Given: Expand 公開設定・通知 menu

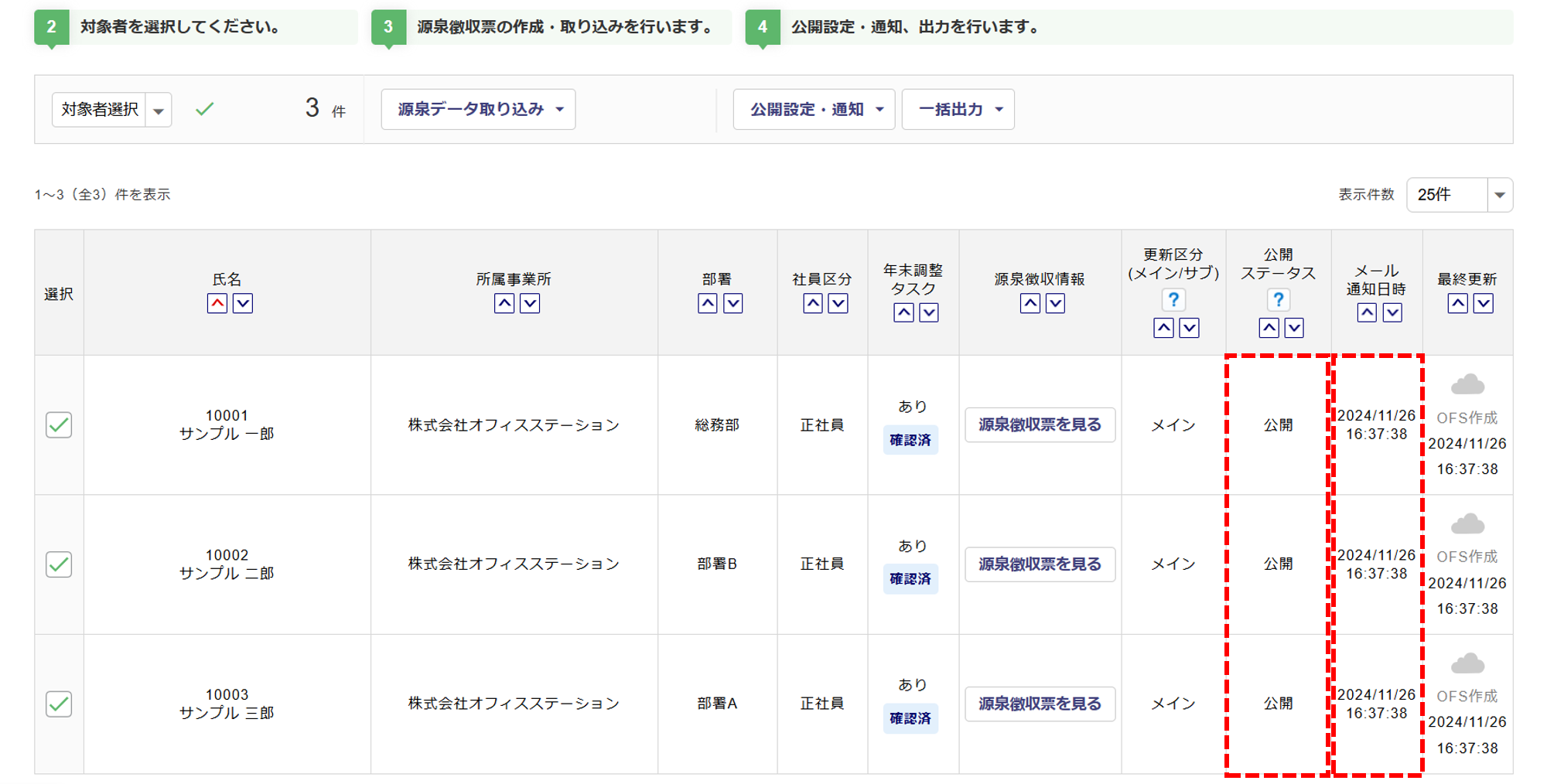Looking at the screenshot, I should pyautogui.click(x=814, y=109).
